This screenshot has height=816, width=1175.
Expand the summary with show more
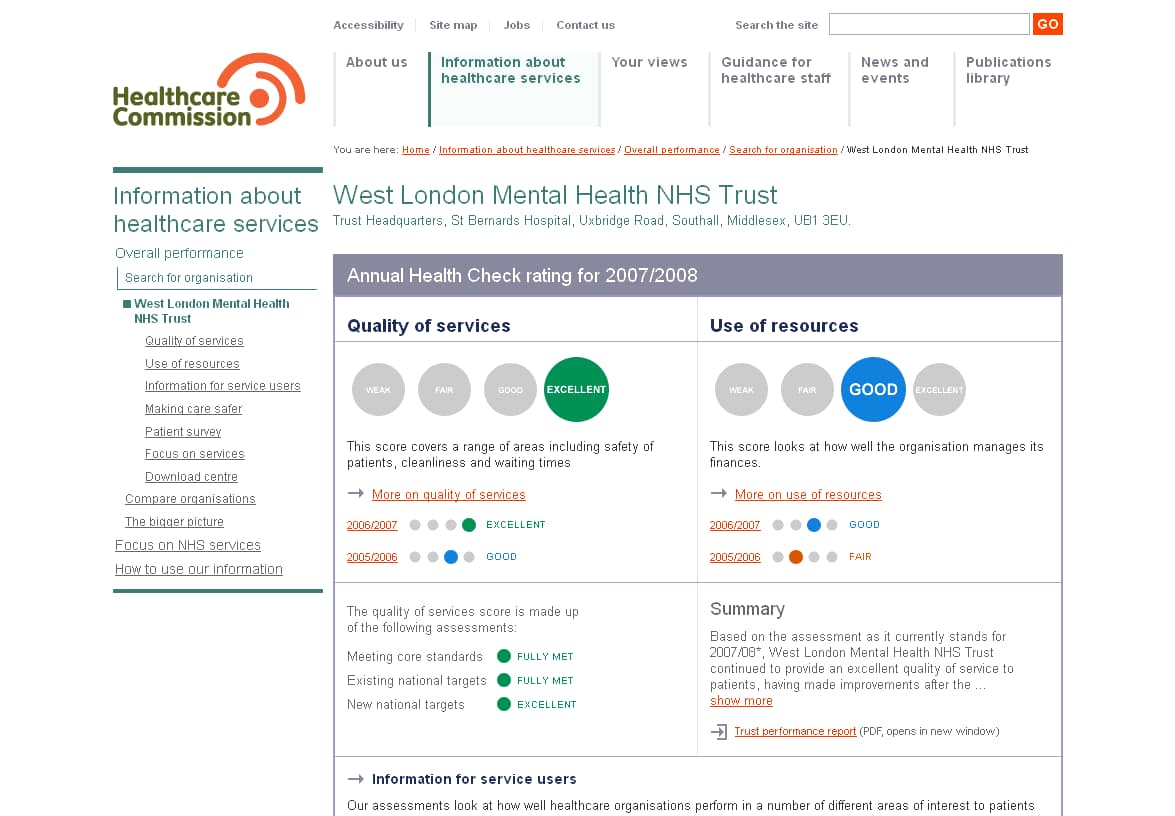(741, 701)
